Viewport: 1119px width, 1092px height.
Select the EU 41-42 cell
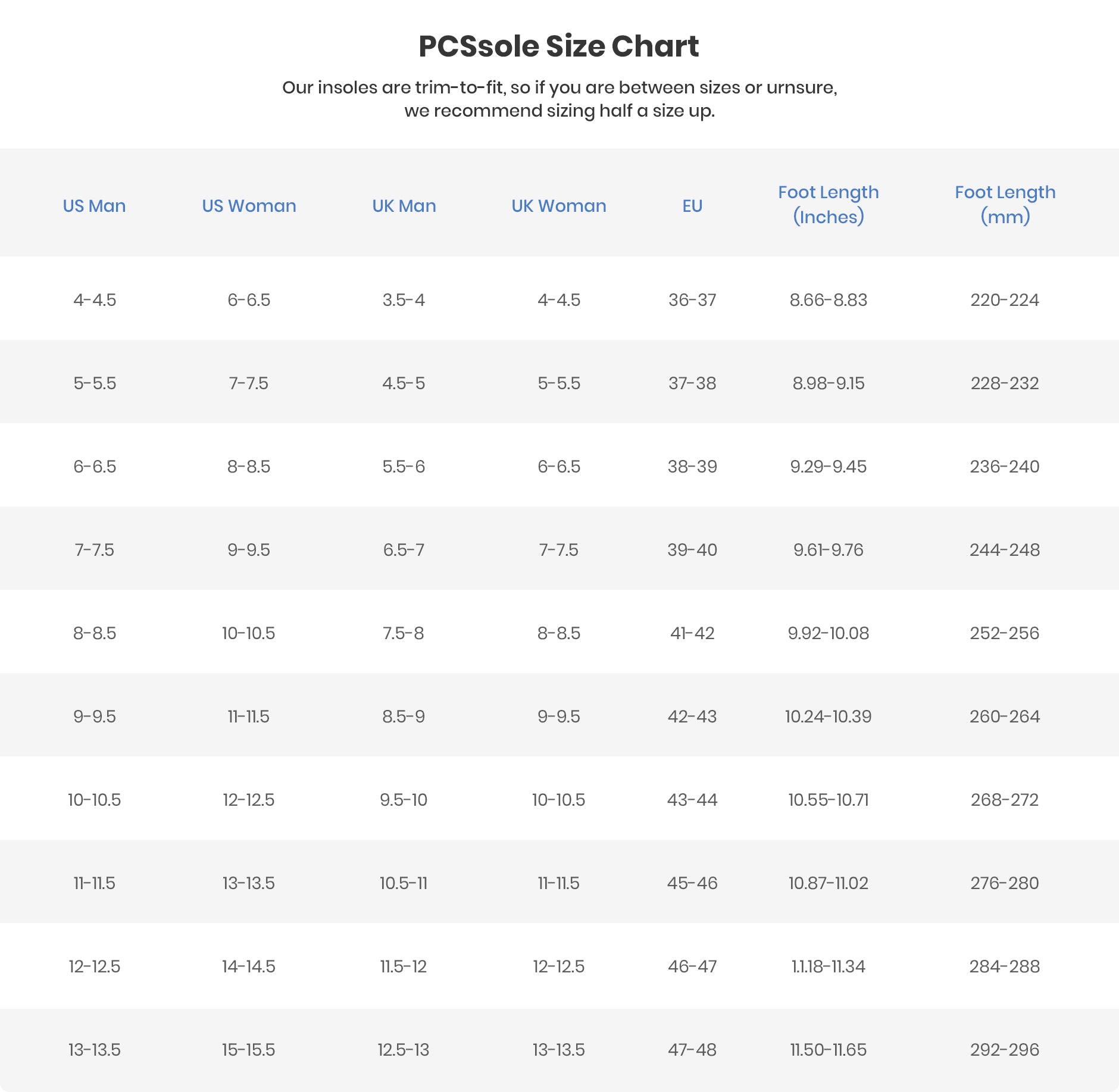pos(692,633)
